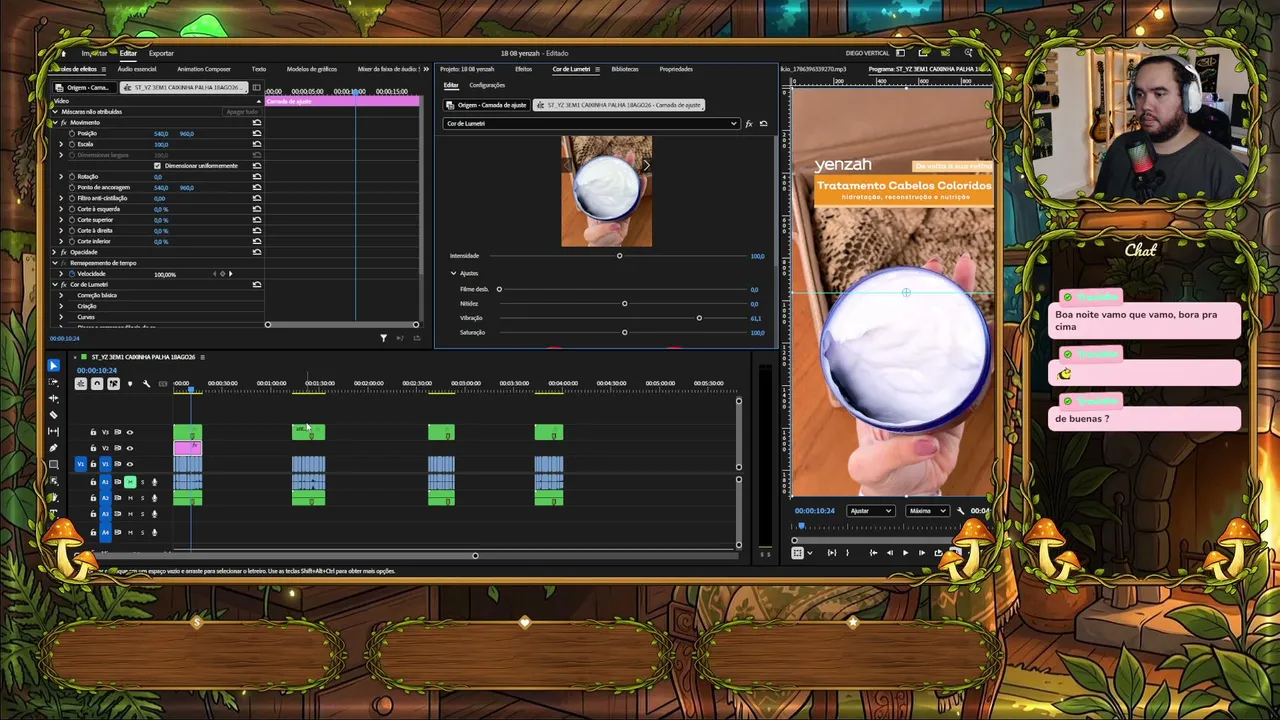Adjust the Intensidade slider handle
Viewport: 1280px width, 720px height.
(619, 256)
